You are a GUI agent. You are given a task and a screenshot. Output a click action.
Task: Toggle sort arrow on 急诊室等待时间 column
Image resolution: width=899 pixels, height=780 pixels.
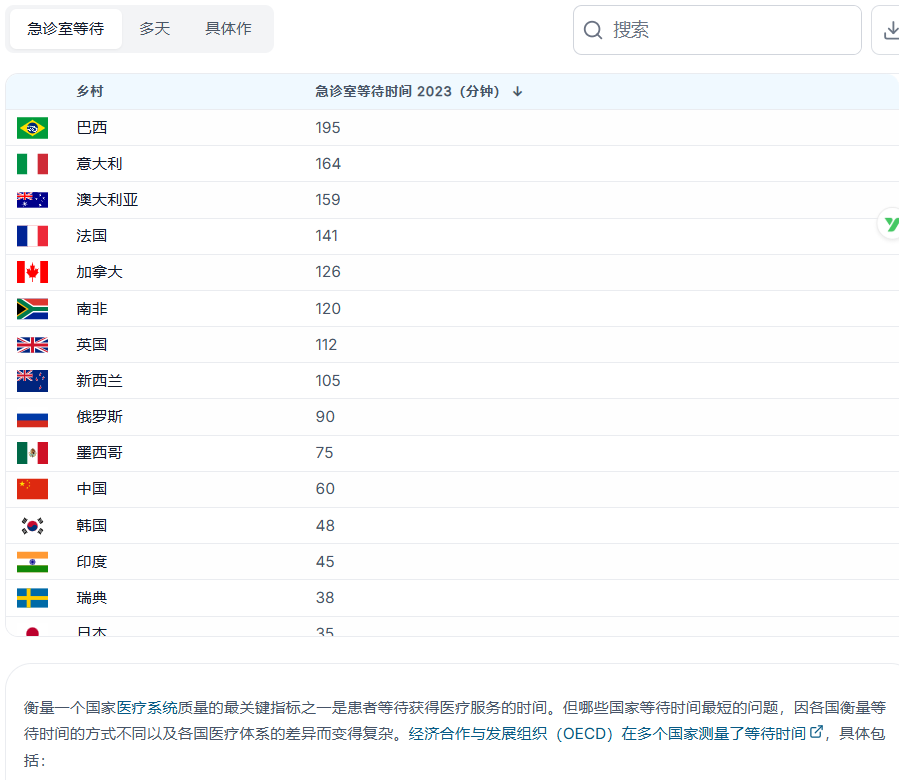[x=517, y=91]
